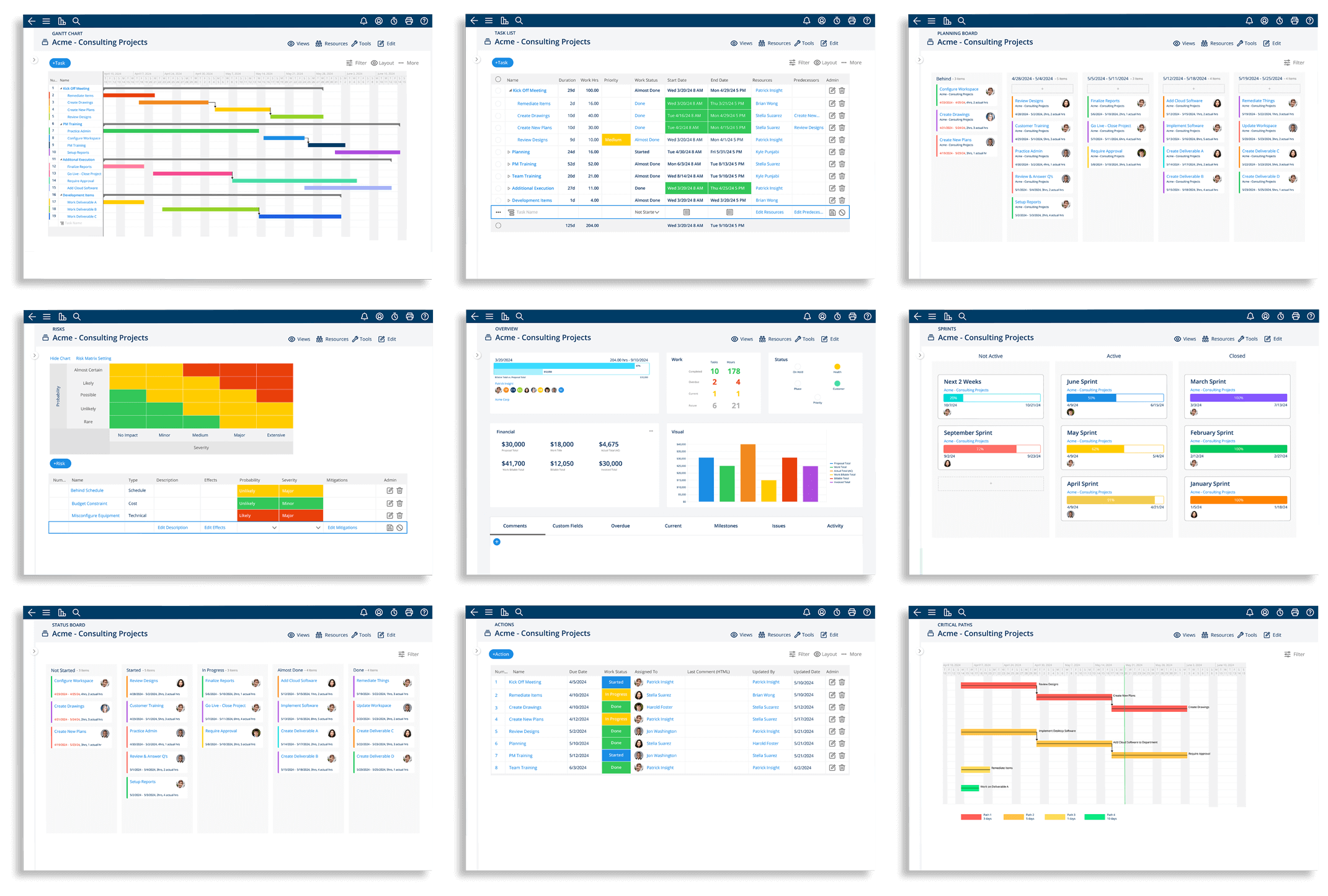The height and width of the screenshot is (896, 1328).
Task: Open the Configure Workspace card in Status Board
Action: point(81,687)
